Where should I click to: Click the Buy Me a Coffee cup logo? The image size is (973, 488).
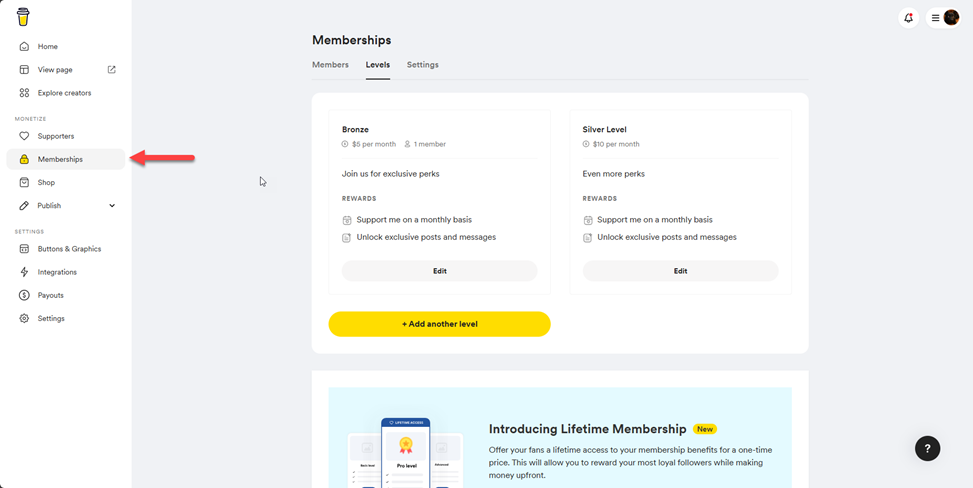[x=23, y=17]
